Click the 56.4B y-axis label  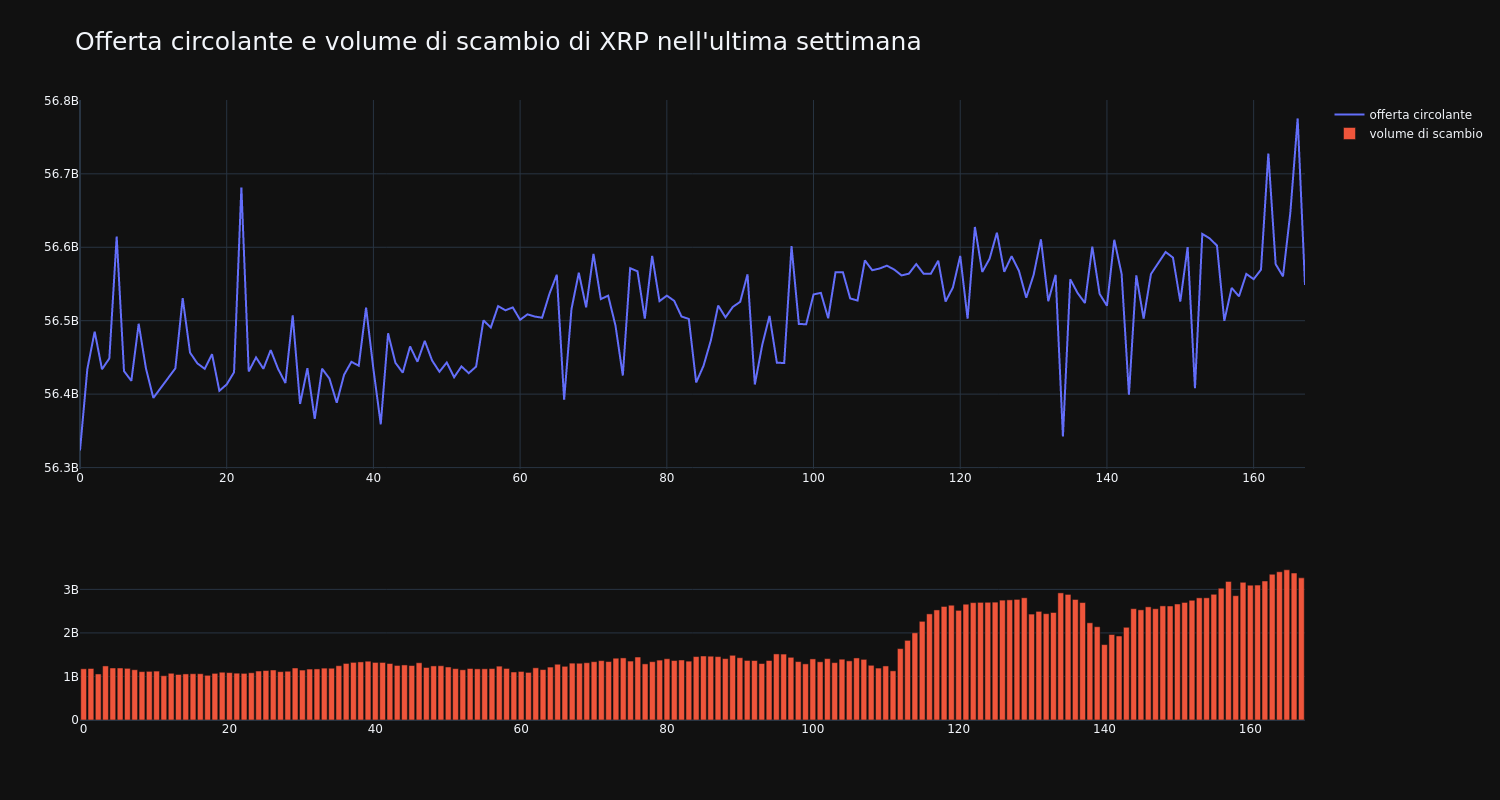click(x=61, y=394)
